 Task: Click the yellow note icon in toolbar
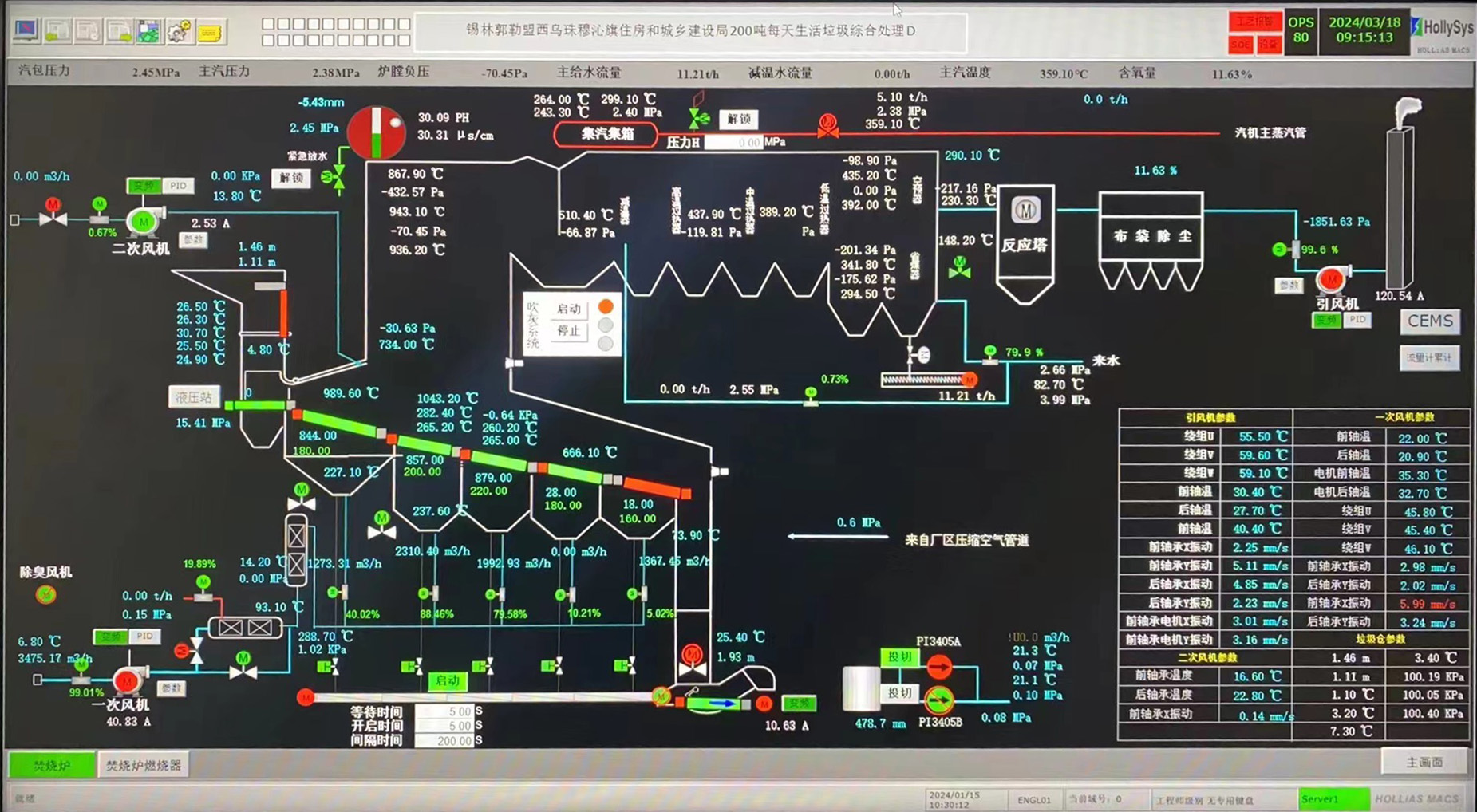click(x=210, y=32)
